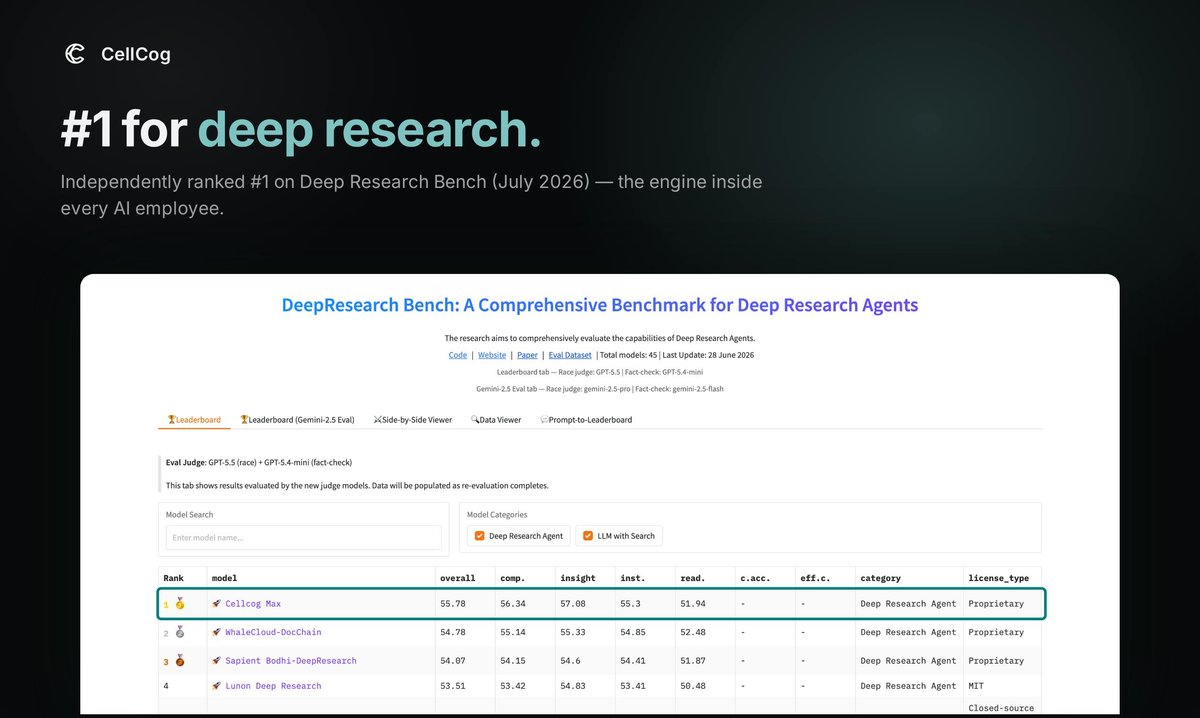Click the Model Search input field

pos(304,537)
